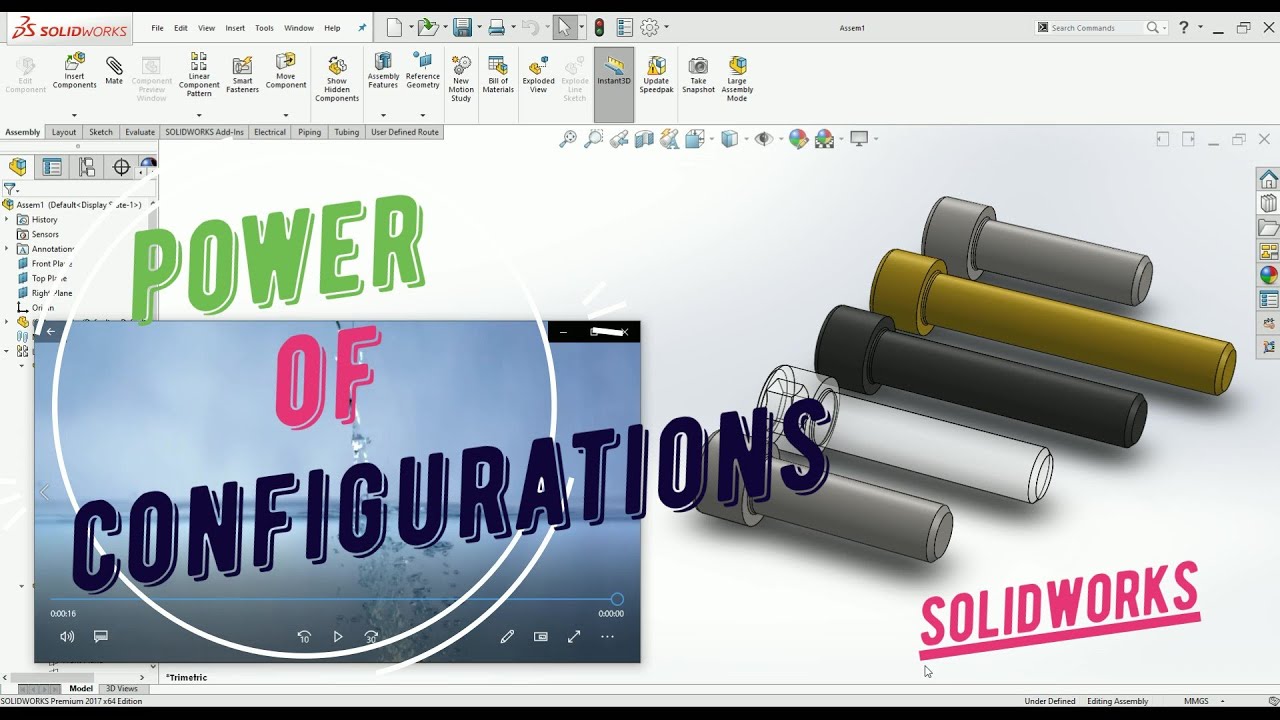Open SOLIDWORKS Resources home icon in task pane
Image resolution: width=1280 pixels, height=720 pixels.
(x=1268, y=179)
